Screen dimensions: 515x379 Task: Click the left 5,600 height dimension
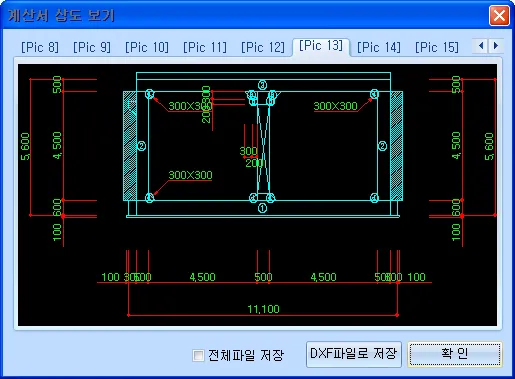(25, 146)
